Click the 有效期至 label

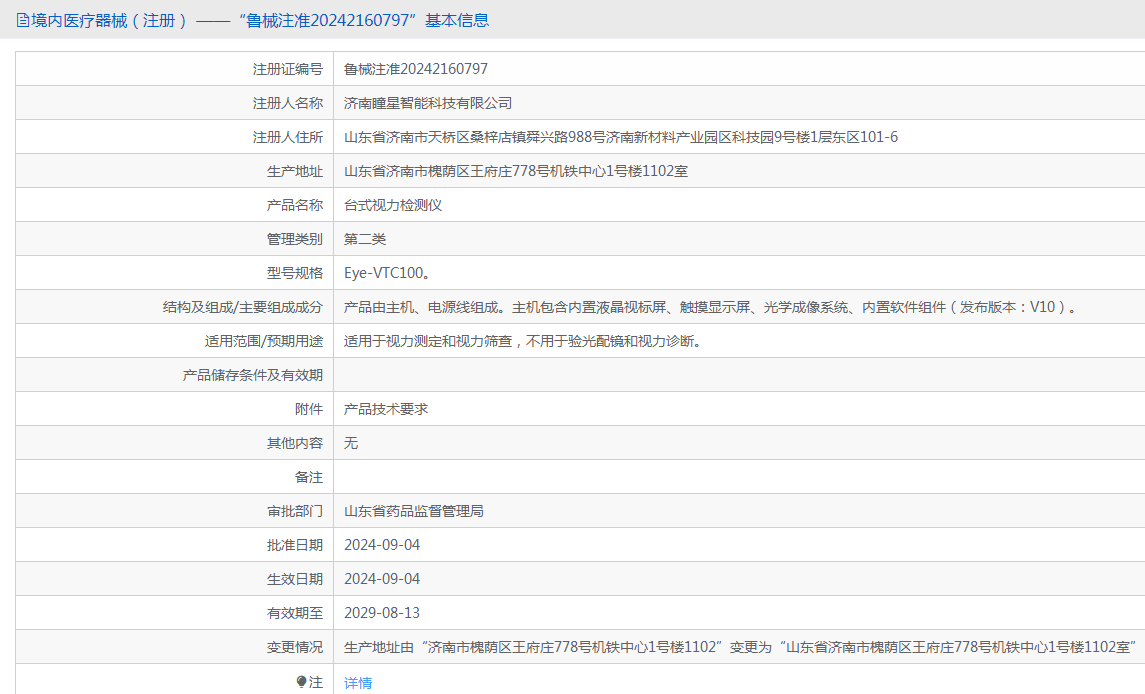pyautogui.click(x=295, y=613)
